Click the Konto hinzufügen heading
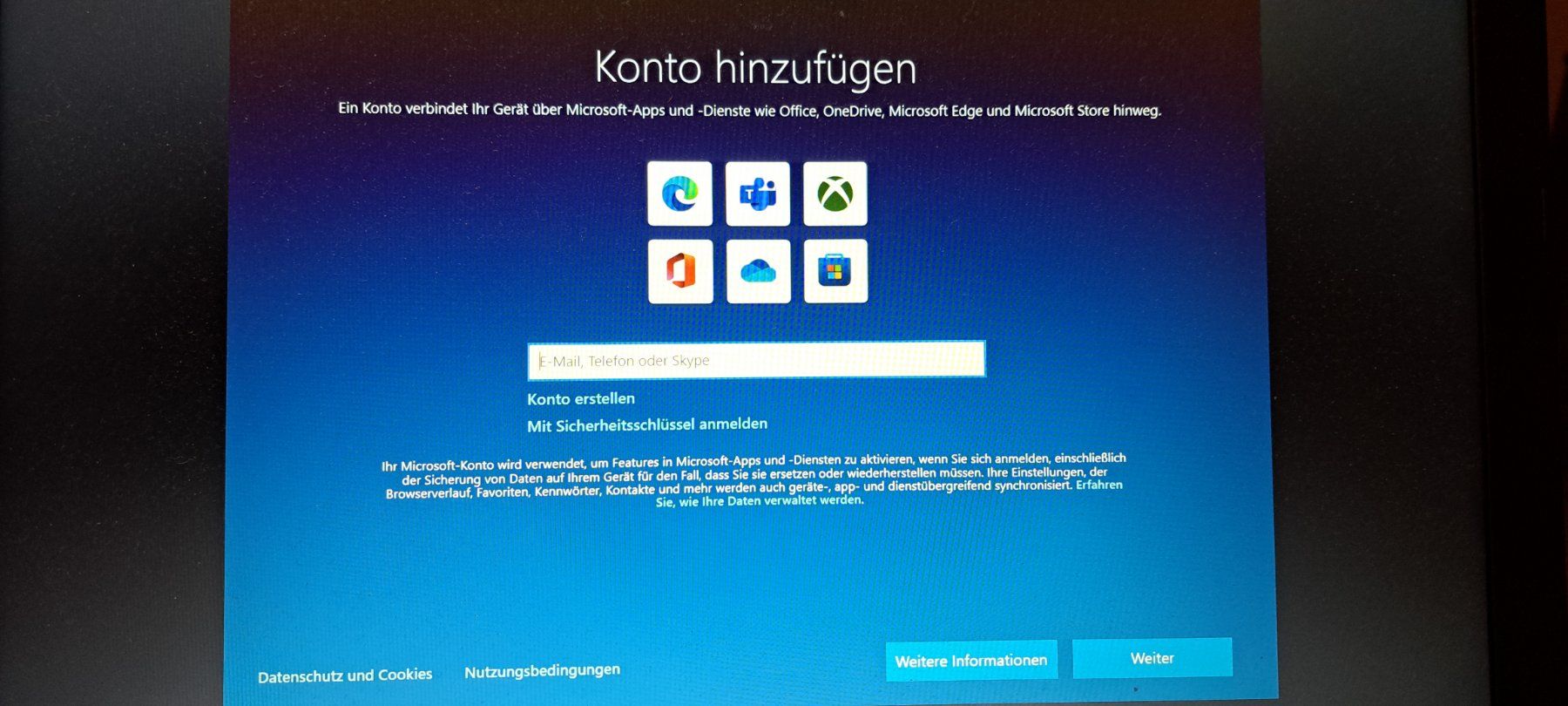The width and height of the screenshot is (1568, 706). [755, 67]
